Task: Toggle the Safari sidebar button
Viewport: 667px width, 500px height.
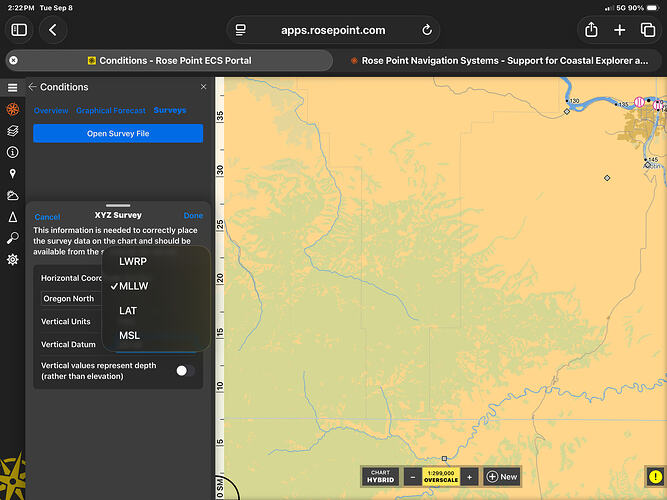Action: click(19, 30)
